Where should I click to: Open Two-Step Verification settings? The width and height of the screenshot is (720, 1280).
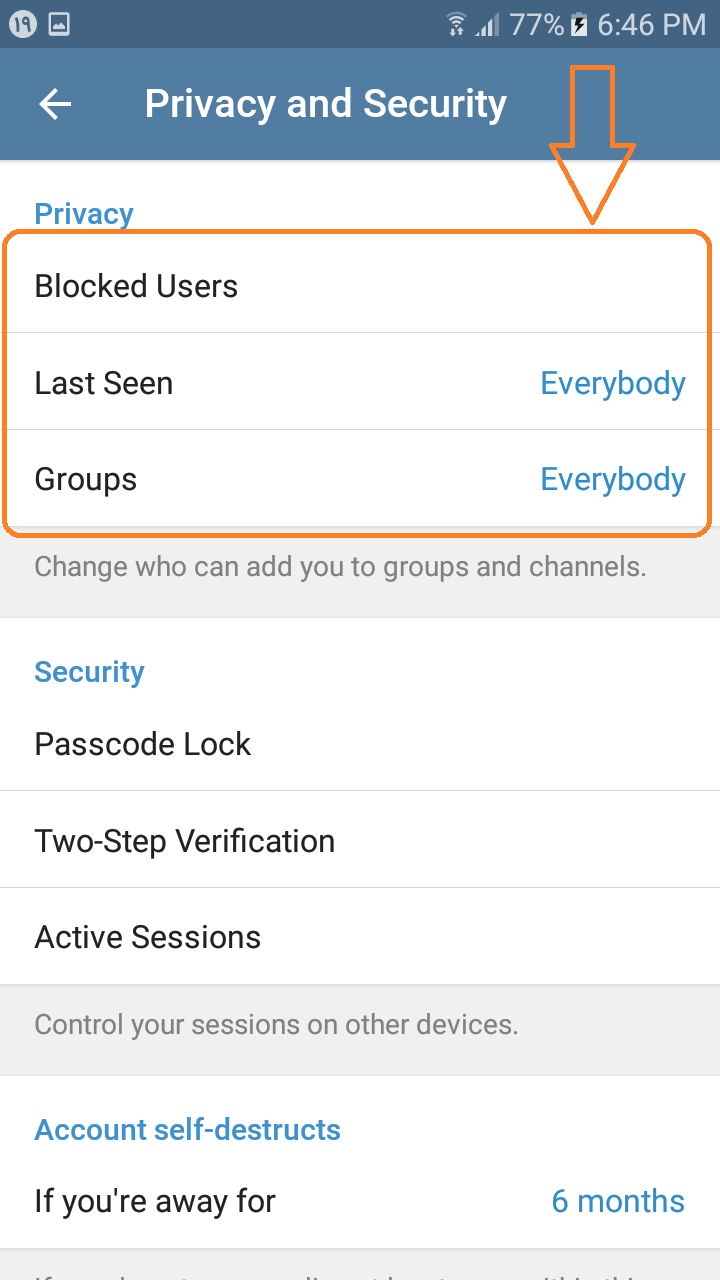click(185, 841)
